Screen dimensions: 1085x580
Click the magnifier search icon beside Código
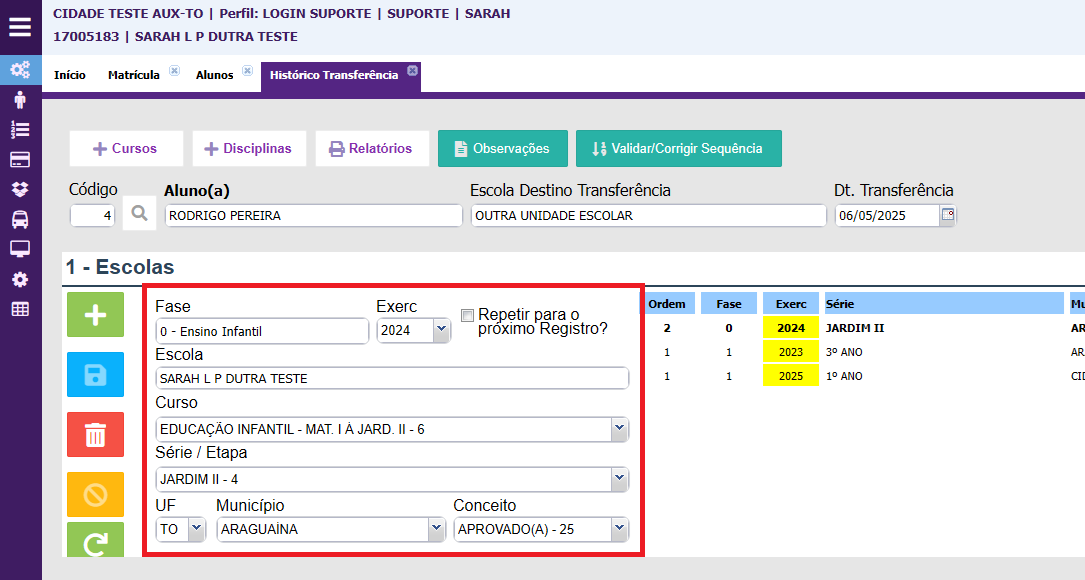coord(140,214)
